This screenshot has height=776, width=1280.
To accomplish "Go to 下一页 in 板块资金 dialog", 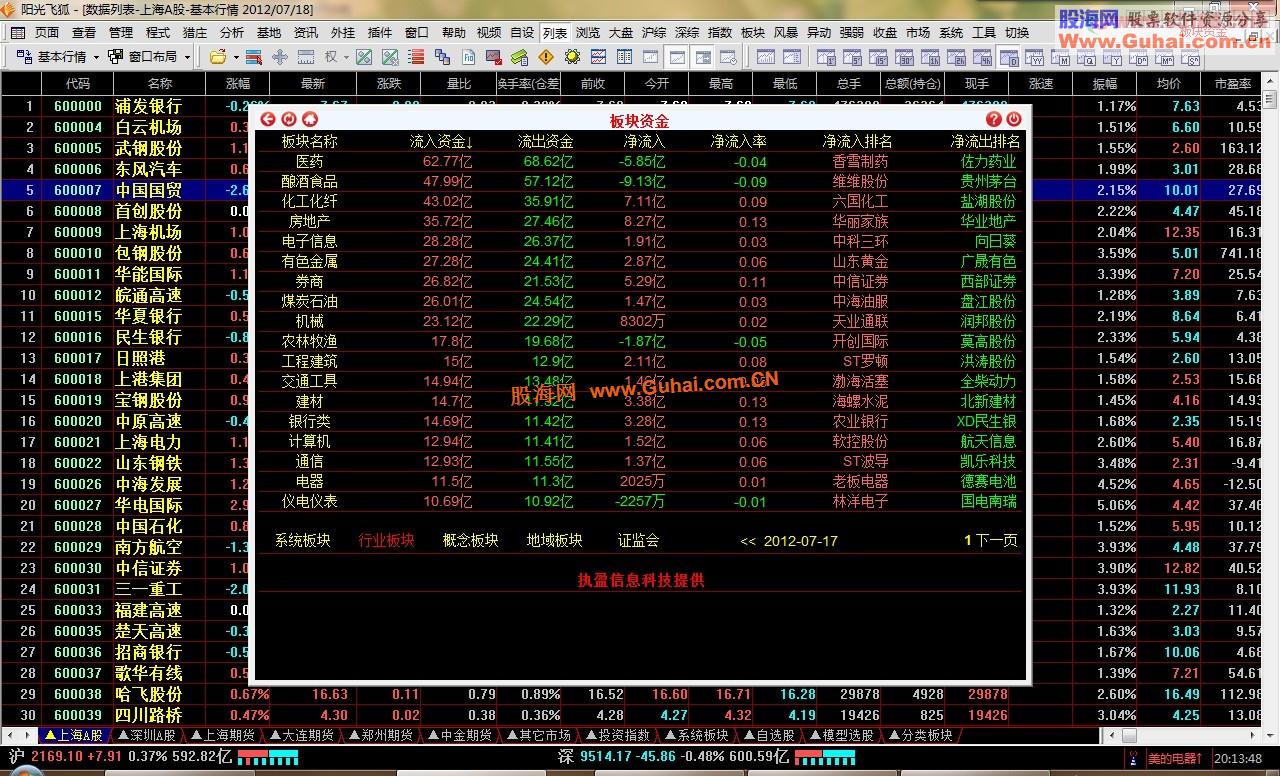I will click(996, 541).
